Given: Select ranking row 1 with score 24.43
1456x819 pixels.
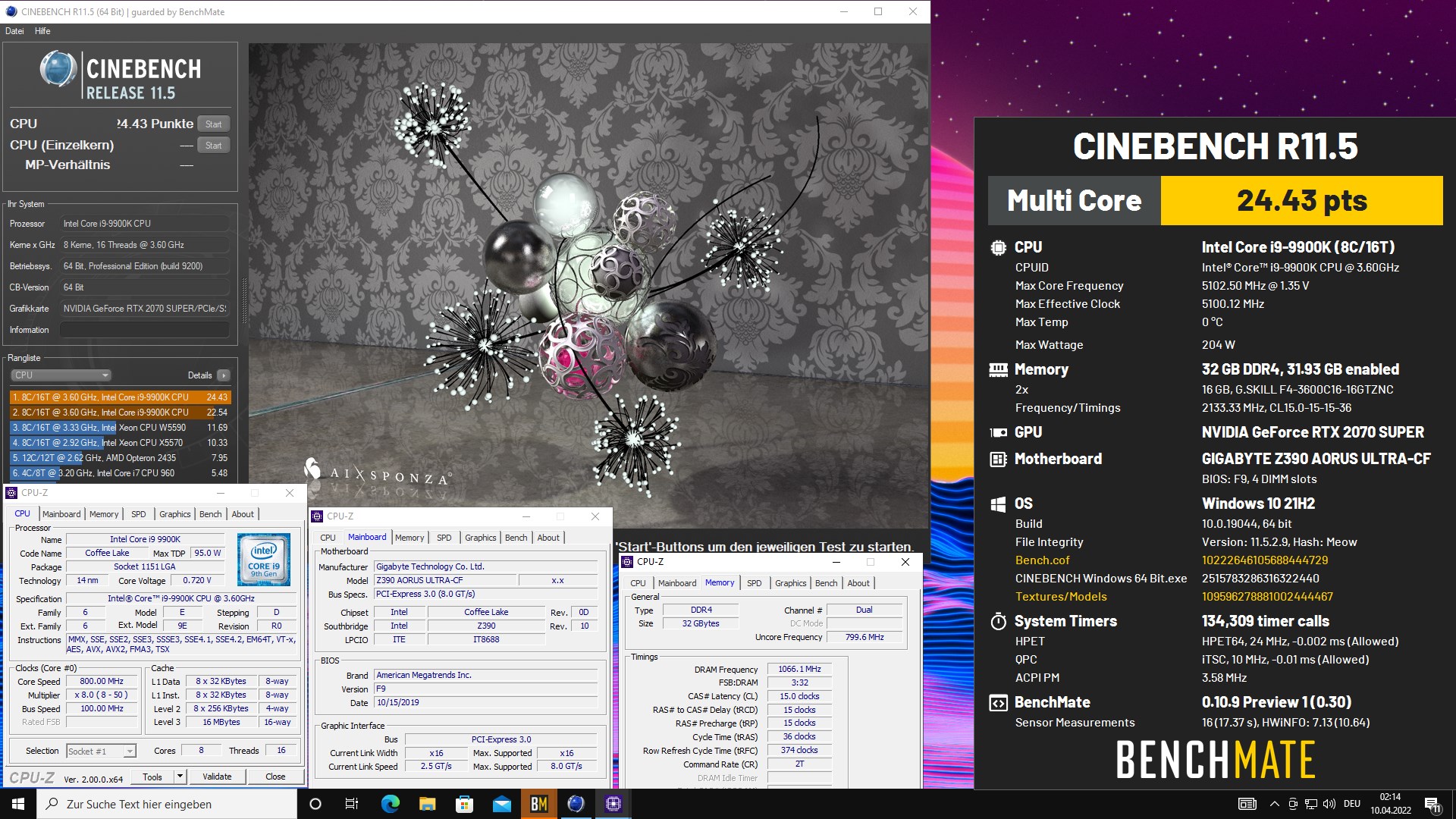Looking at the screenshot, I should pos(120,397).
